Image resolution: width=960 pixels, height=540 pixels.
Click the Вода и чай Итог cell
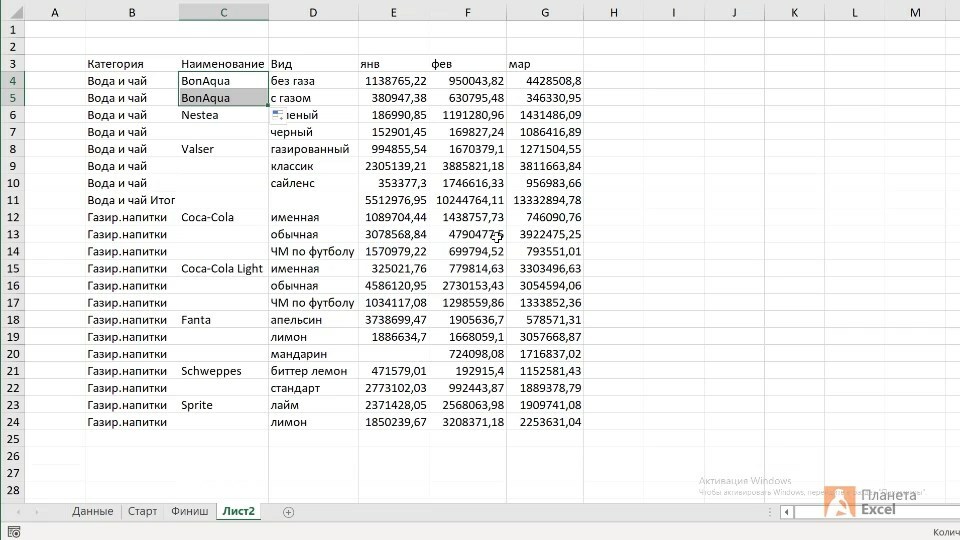[x=132, y=200]
